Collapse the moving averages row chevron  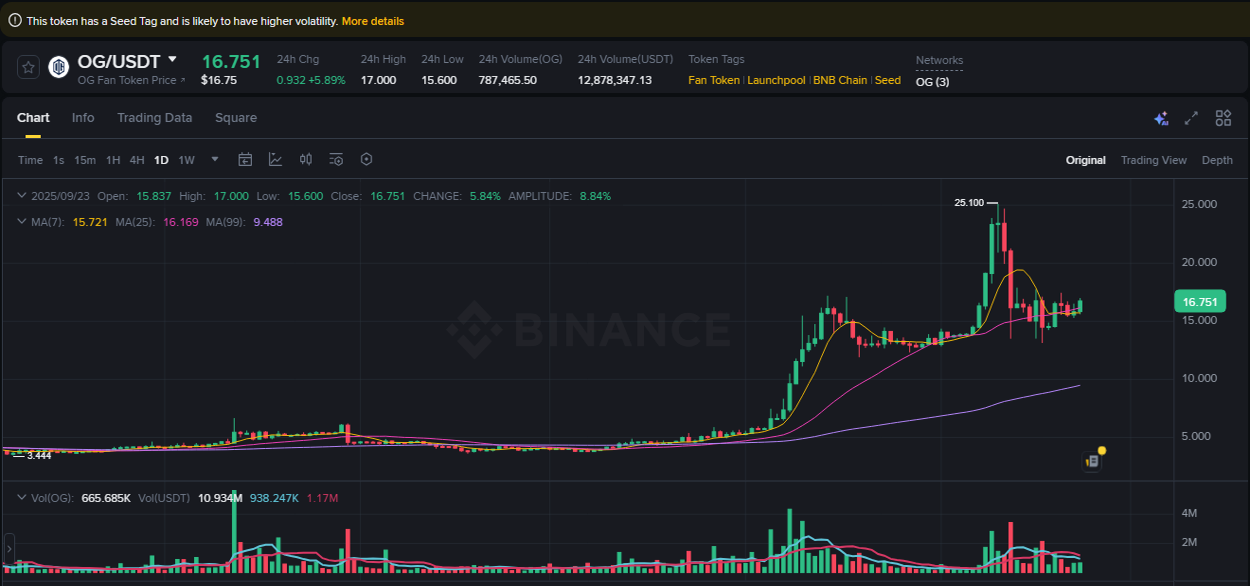(22, 221)
